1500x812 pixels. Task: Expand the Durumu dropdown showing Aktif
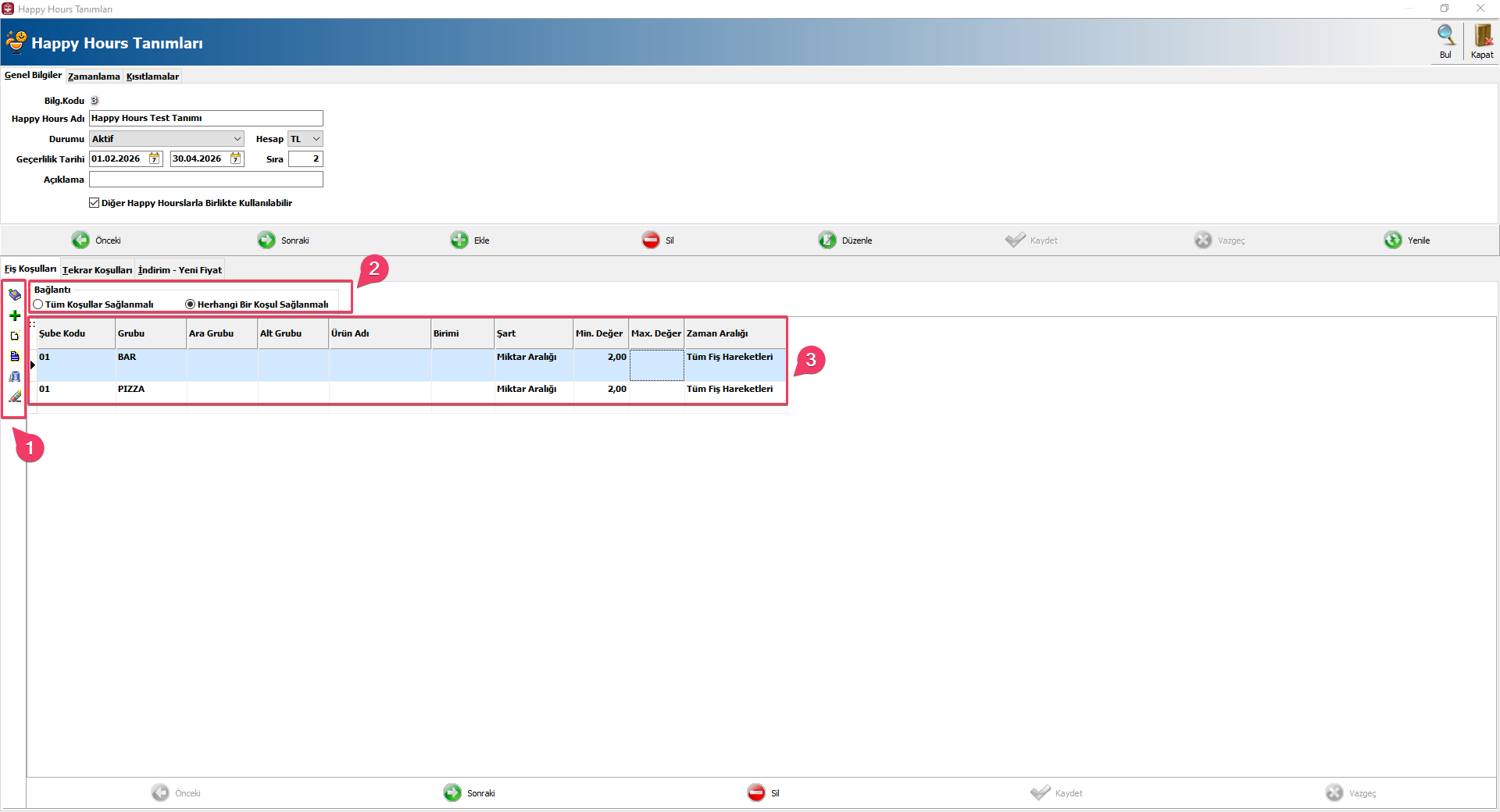click(x=237, y=139)
